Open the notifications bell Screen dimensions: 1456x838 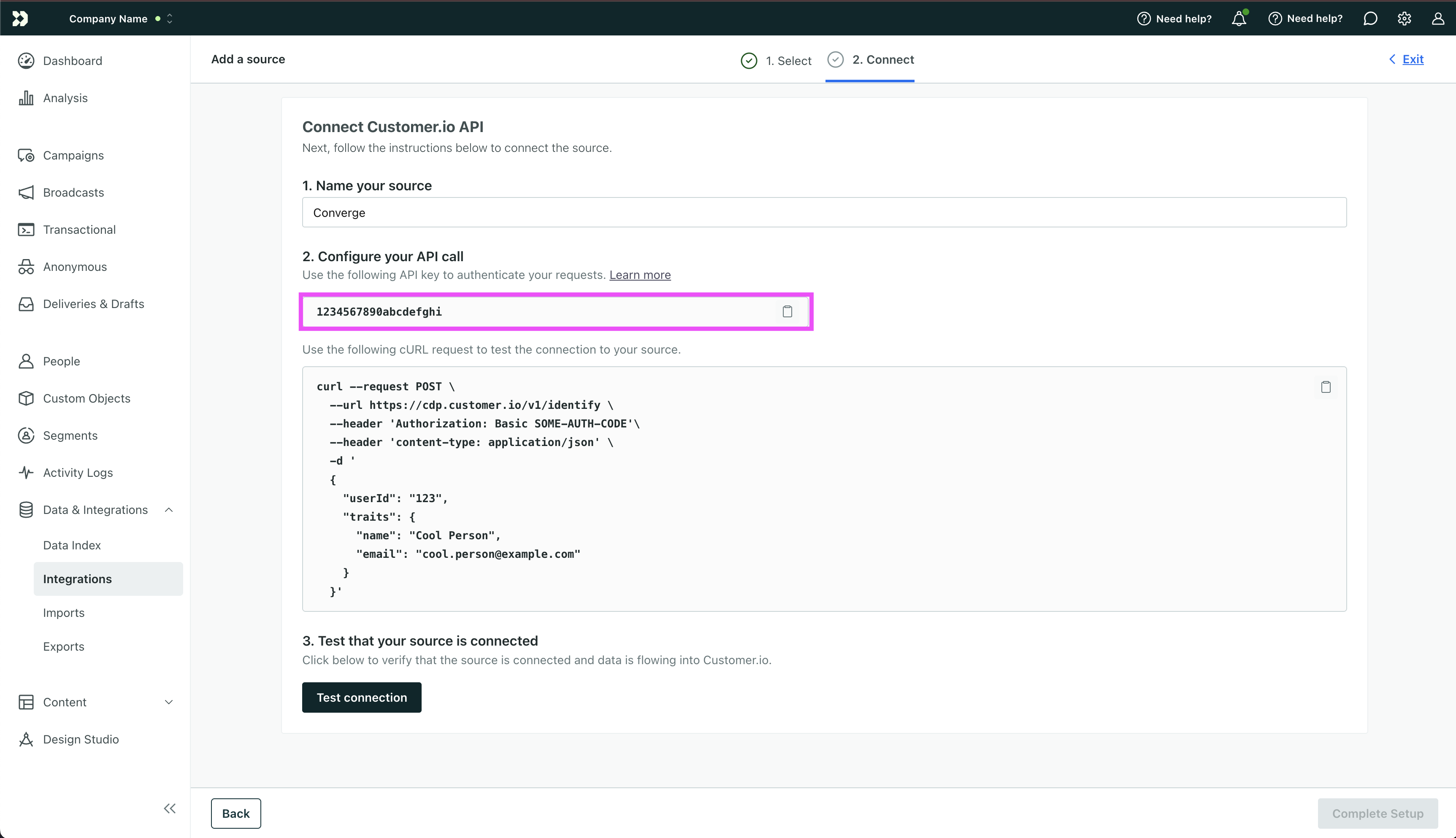click(1239, 19)
